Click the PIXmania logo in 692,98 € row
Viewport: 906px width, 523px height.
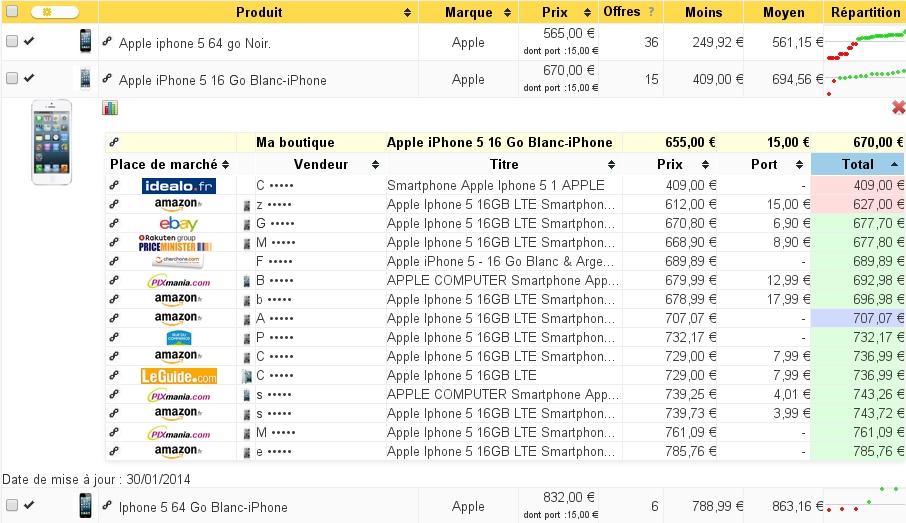(x=179, y=281)
